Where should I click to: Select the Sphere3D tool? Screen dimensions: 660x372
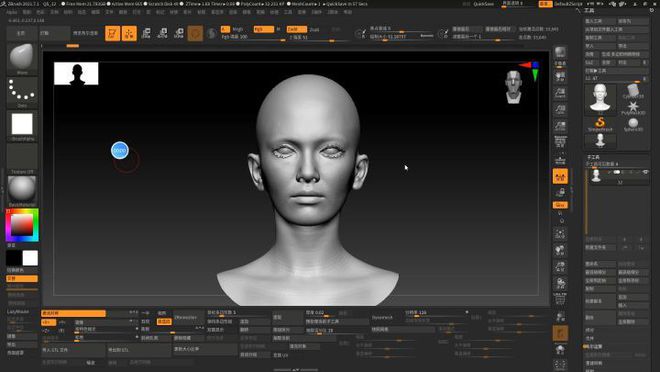tap(633, 125)
